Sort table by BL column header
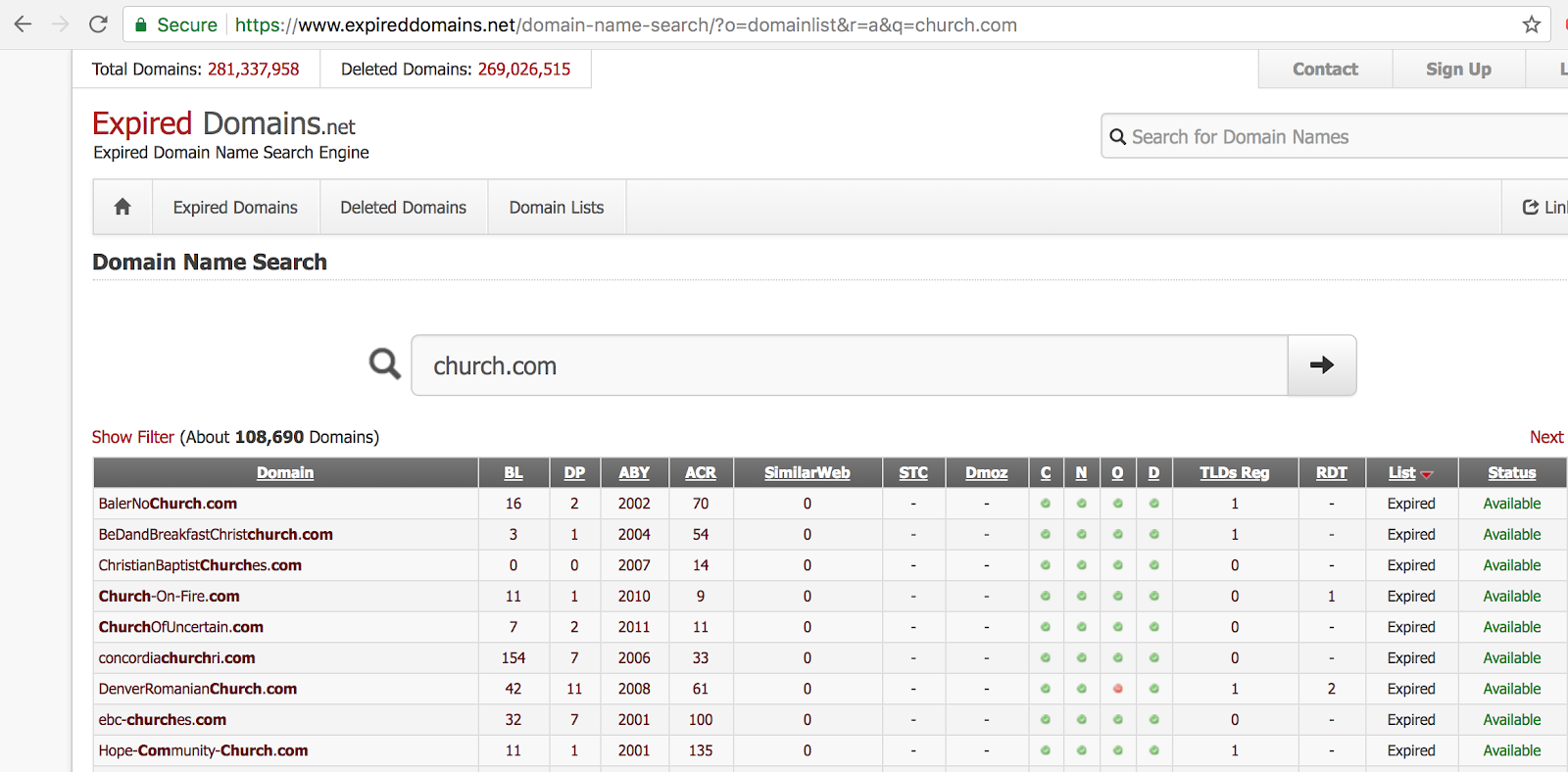1568x772 pixels. 514,473
